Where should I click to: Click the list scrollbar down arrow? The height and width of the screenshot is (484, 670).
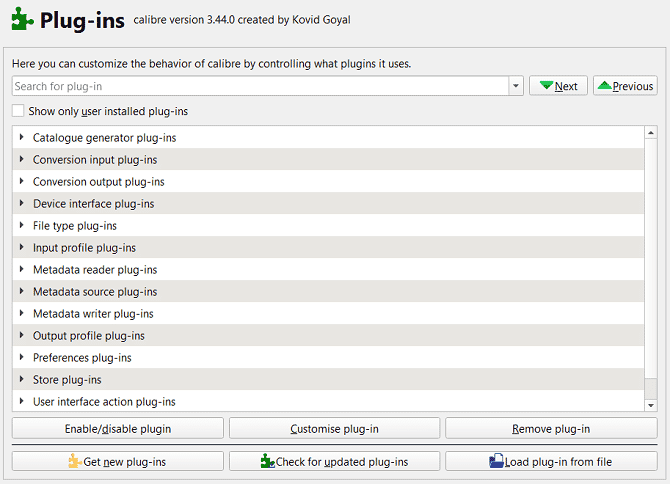(651, 404)
